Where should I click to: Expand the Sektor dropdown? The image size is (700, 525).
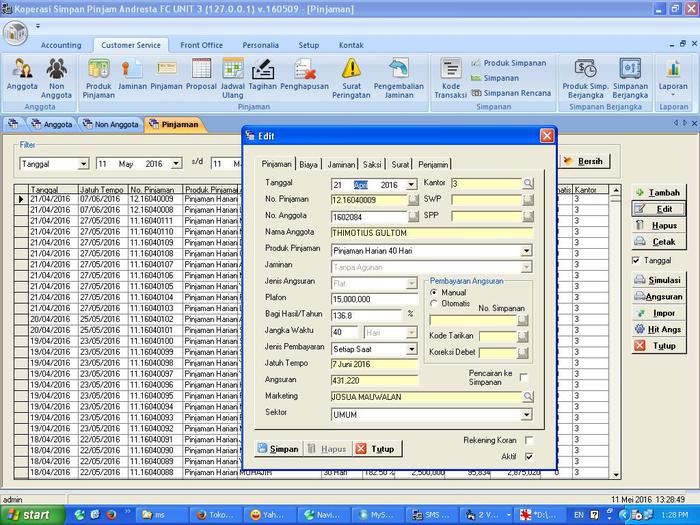pos(526,414)
